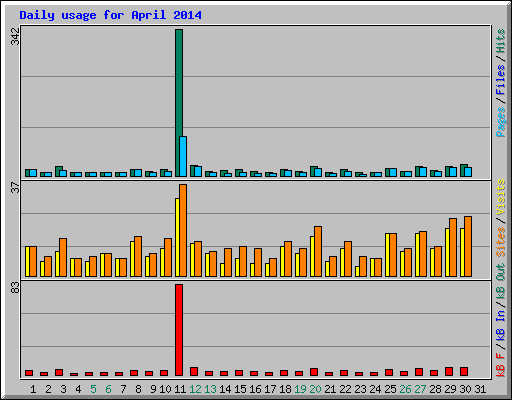Click day label "21" on the x-axis
512x400 pixels.
(x=330, y=389)
